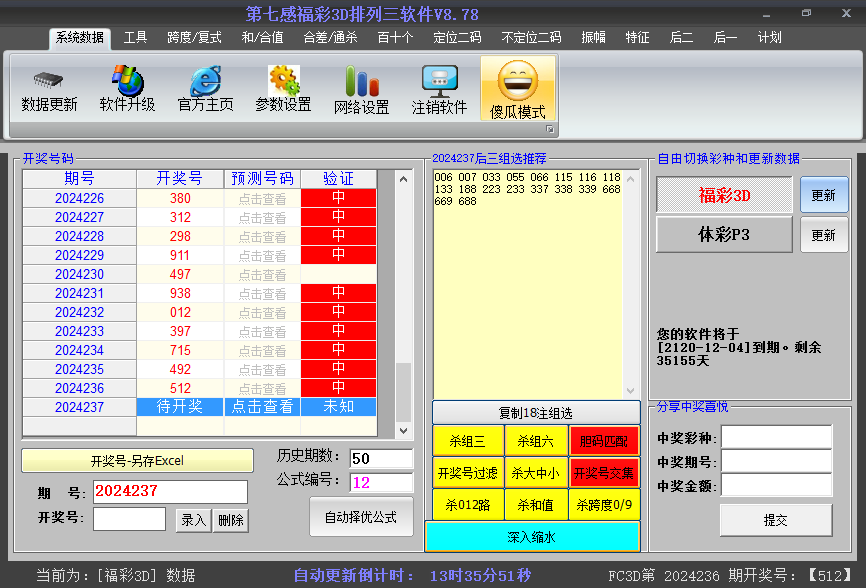Focus 公式编号 field showing 12
The width and height of the screenshot is (866, 588).
click(382, 483)
